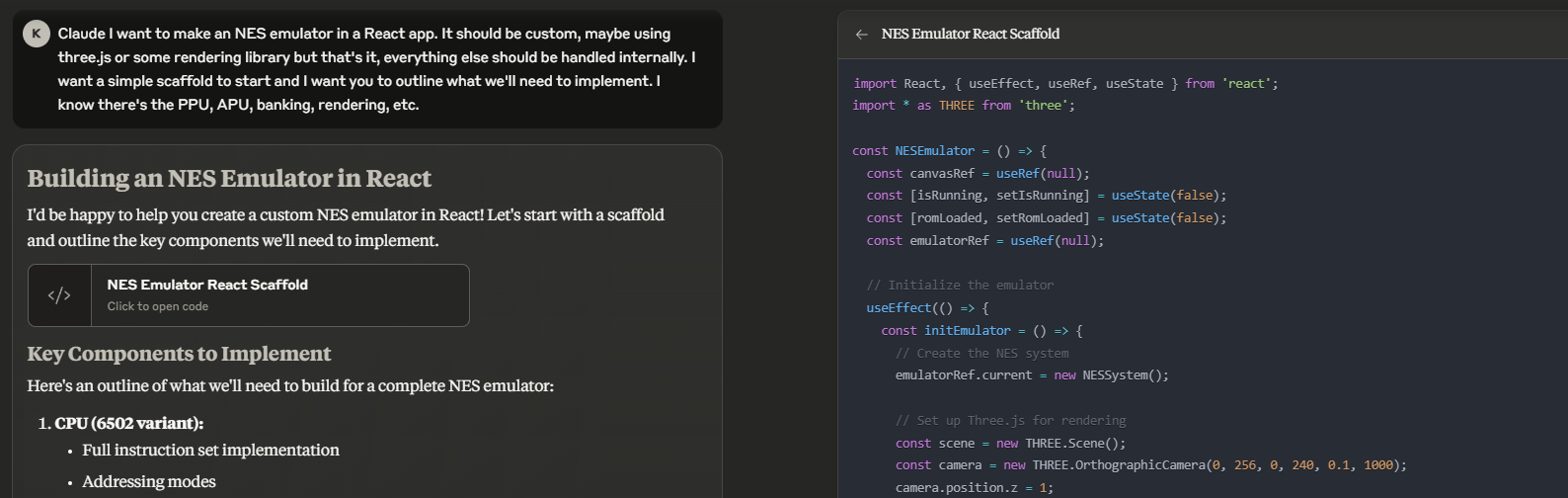Screen dimensions: 1568x498
Task: Open the NES Emulator React Scaffold artifact card
Action: click(249, 295)
